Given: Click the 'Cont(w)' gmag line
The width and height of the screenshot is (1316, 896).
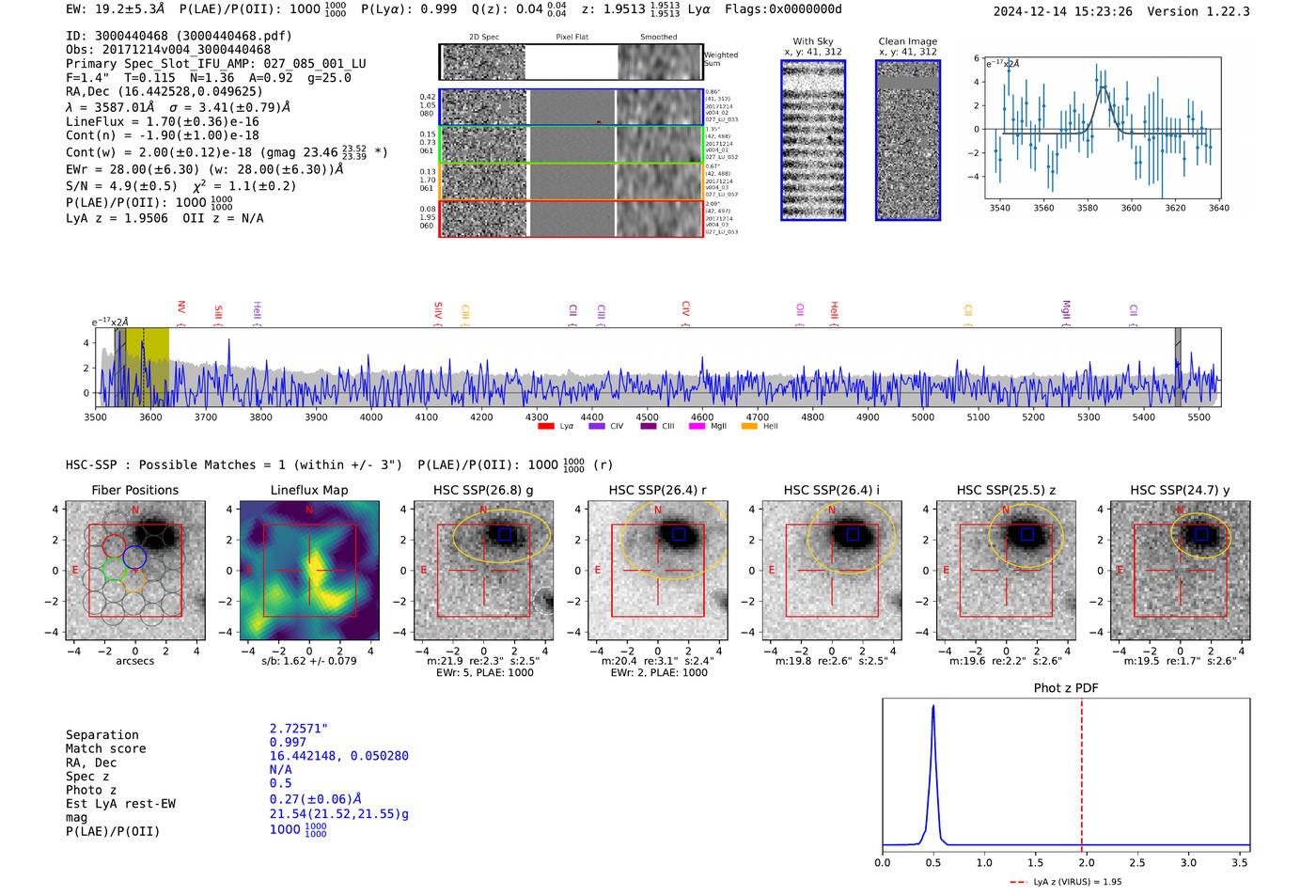Looking at the screenshot, I should (x=227, y=152).
